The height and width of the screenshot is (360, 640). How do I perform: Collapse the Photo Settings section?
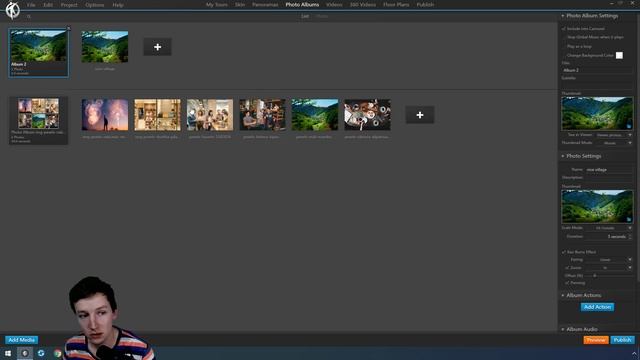point(563,156)
